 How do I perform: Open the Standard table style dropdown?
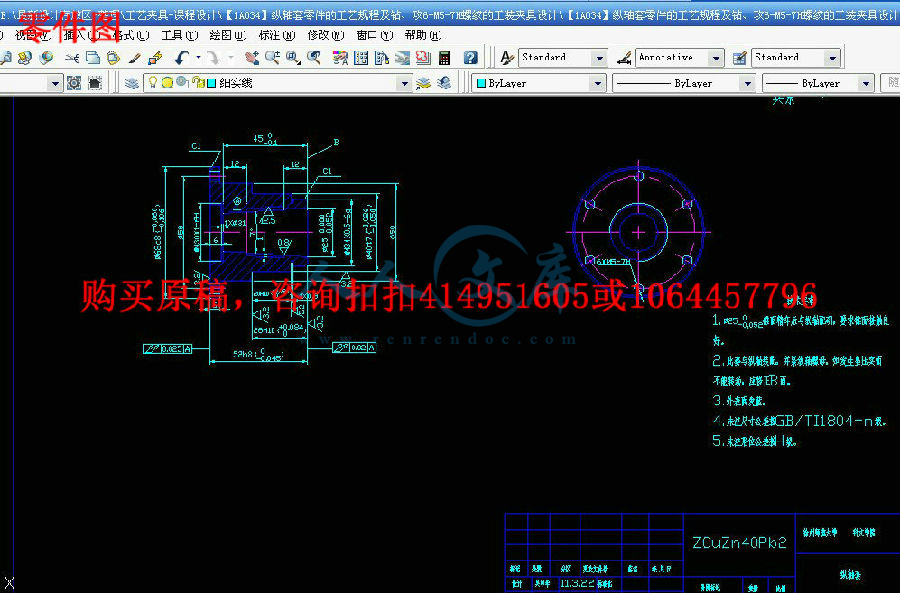[832, 57]
